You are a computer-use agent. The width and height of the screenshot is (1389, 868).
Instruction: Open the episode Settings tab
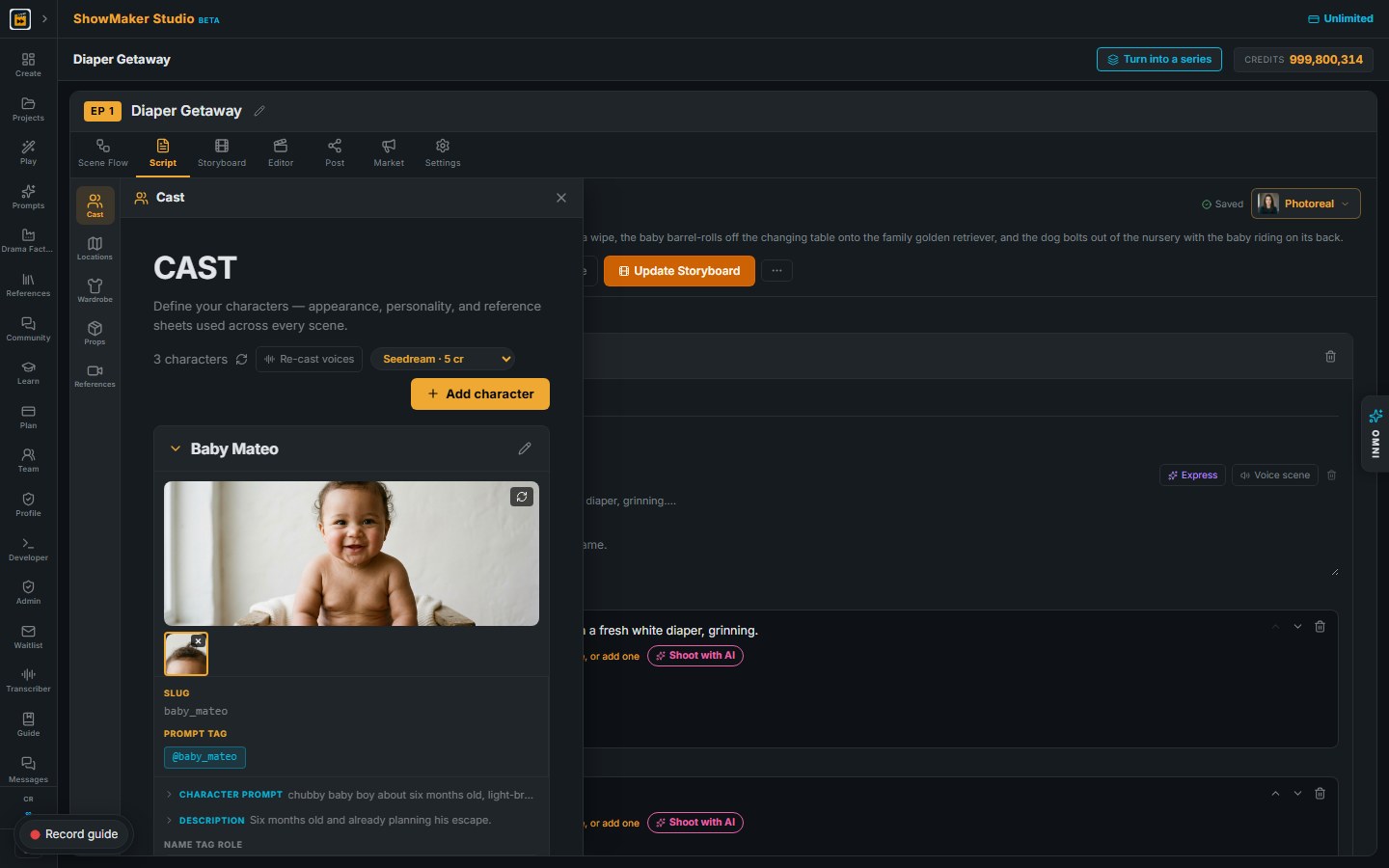point(443,153)
